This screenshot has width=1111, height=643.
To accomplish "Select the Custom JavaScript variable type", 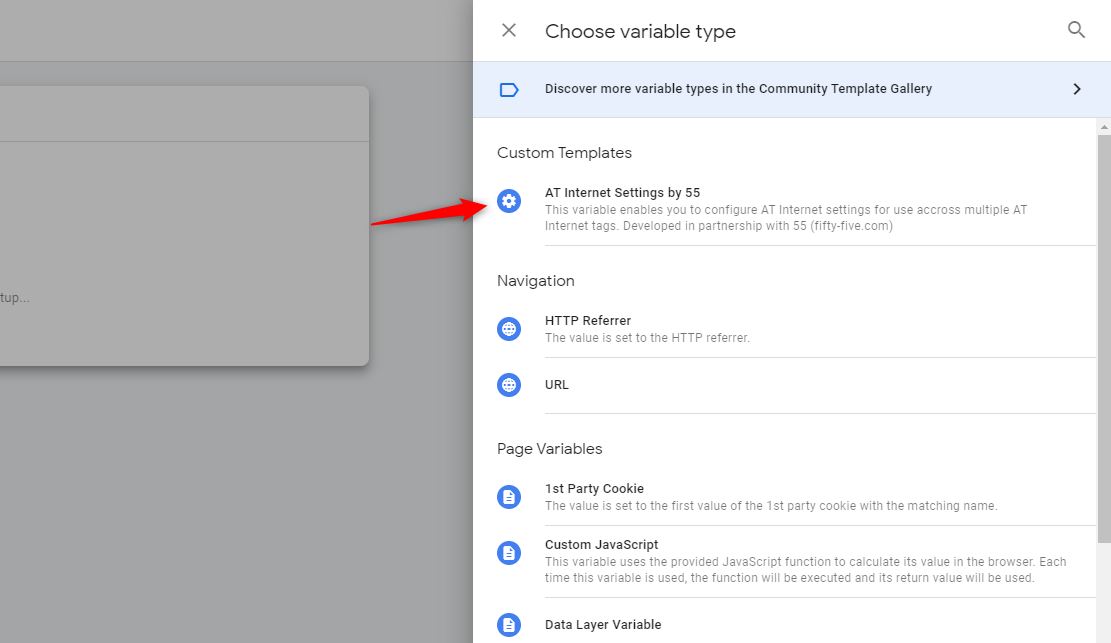I will click(601, 545).
